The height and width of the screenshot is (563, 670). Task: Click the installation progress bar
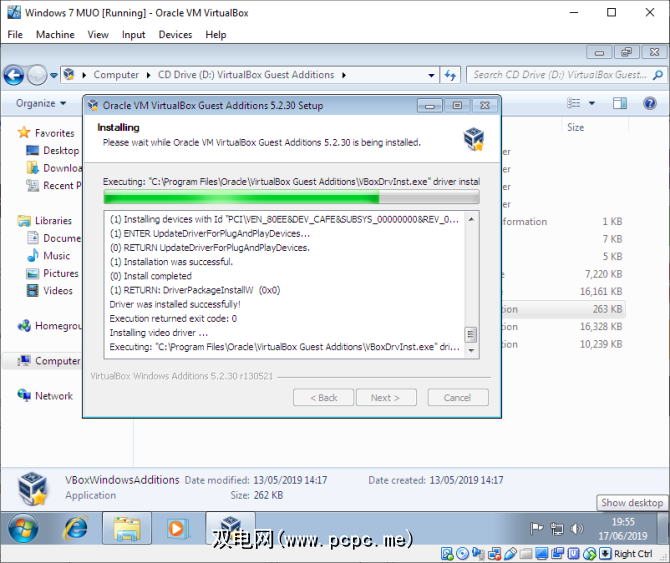click(291, 197)
